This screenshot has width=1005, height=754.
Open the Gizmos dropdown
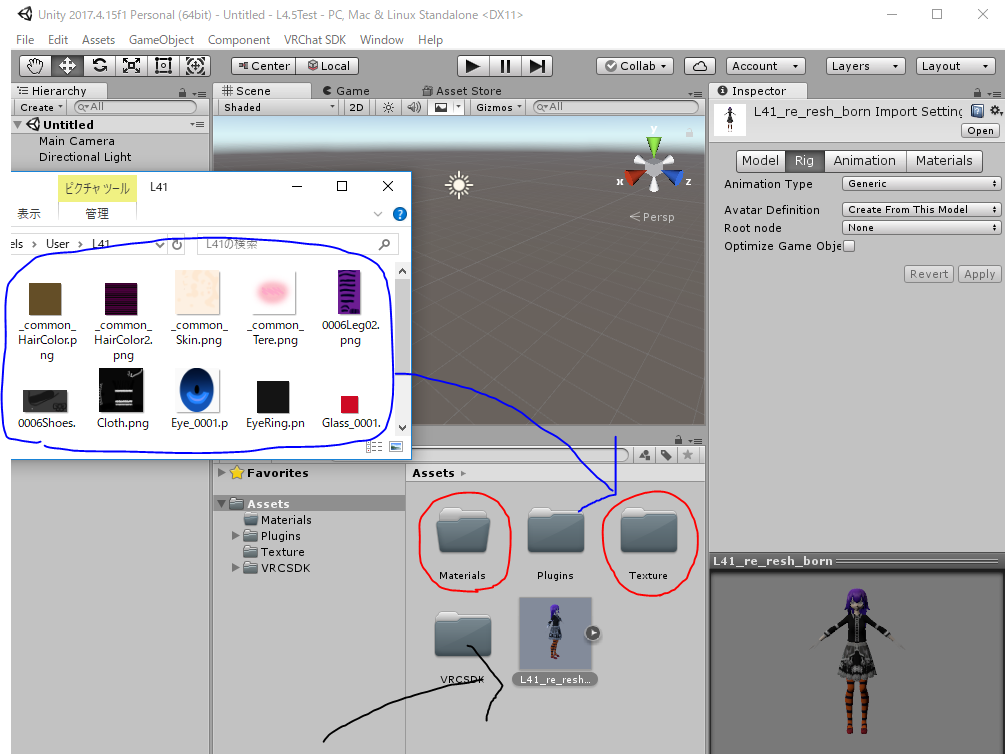click(x=499, y=107)
